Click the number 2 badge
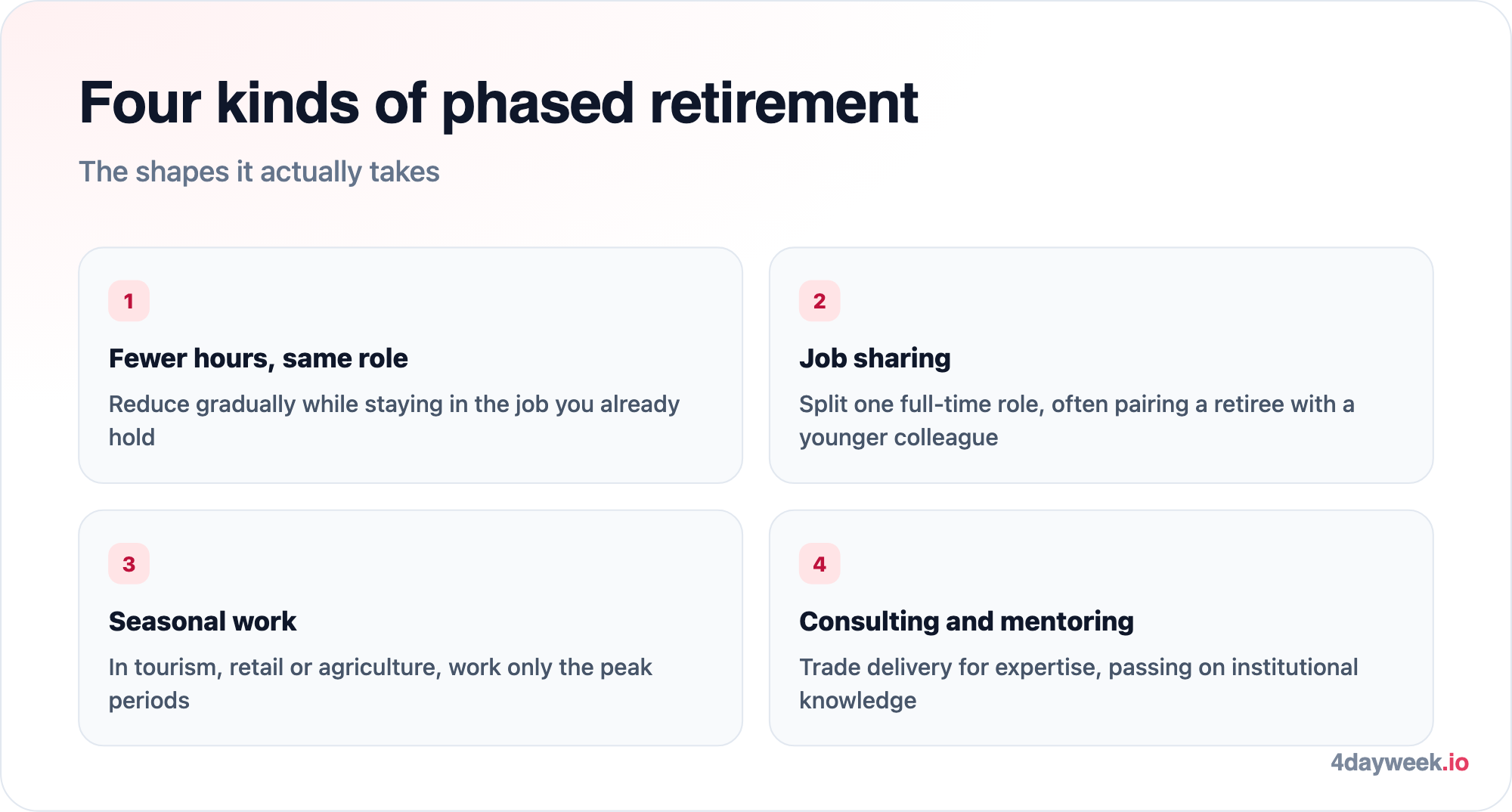The height and width of the screenshot is (812, 1512). coord(820,301)
